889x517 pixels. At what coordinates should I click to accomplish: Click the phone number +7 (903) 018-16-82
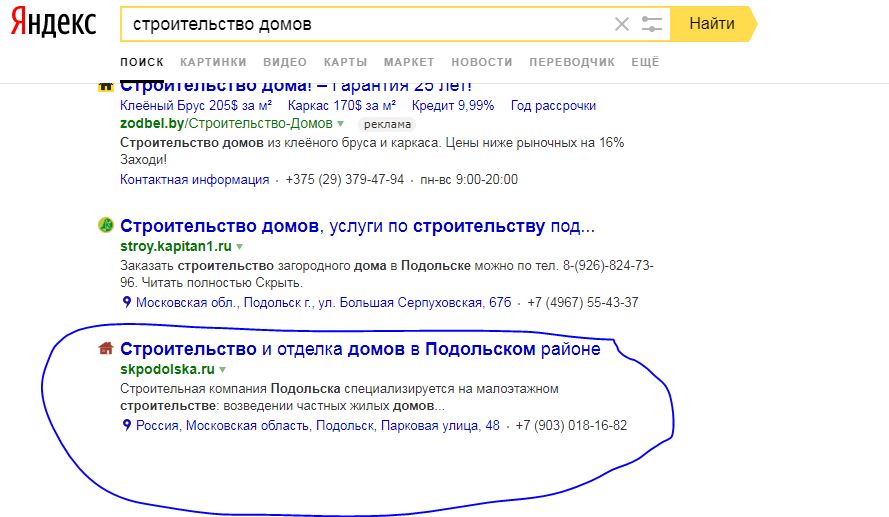point(571,426)
